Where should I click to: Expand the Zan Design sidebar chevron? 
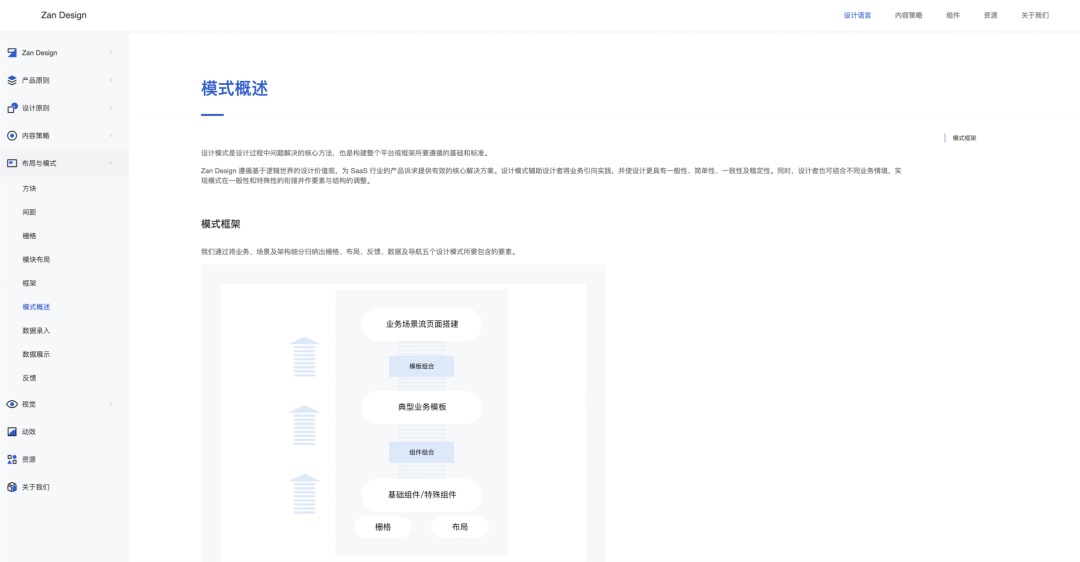pos(111,52)
